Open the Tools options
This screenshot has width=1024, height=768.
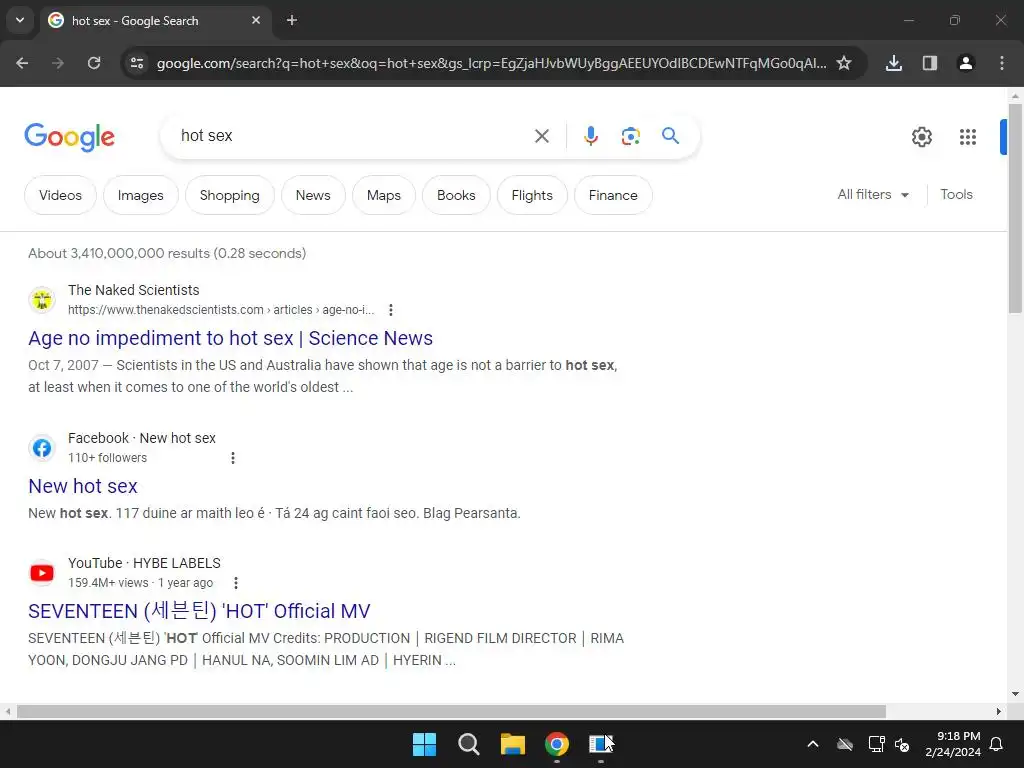[956, 195]
